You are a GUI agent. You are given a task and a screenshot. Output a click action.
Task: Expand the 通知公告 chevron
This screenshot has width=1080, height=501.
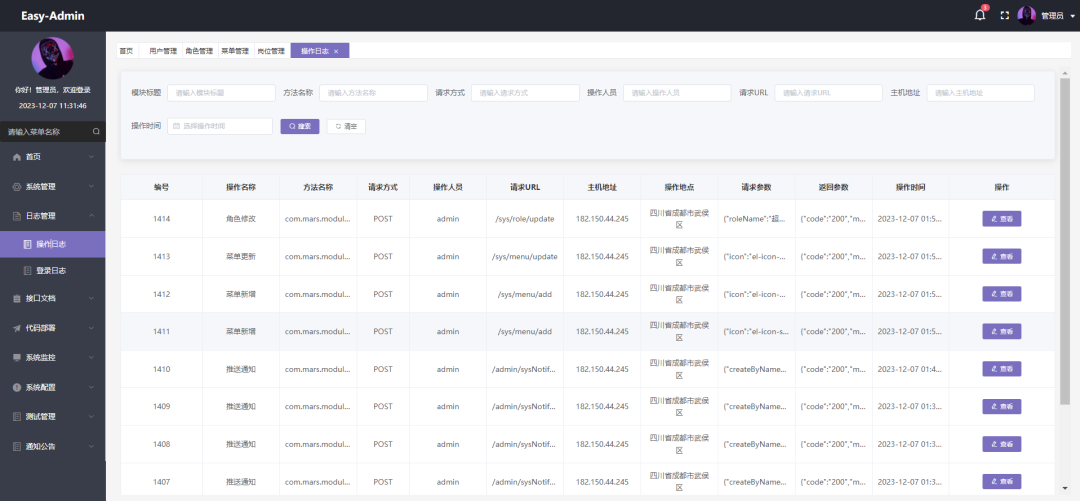coord(92,447)
